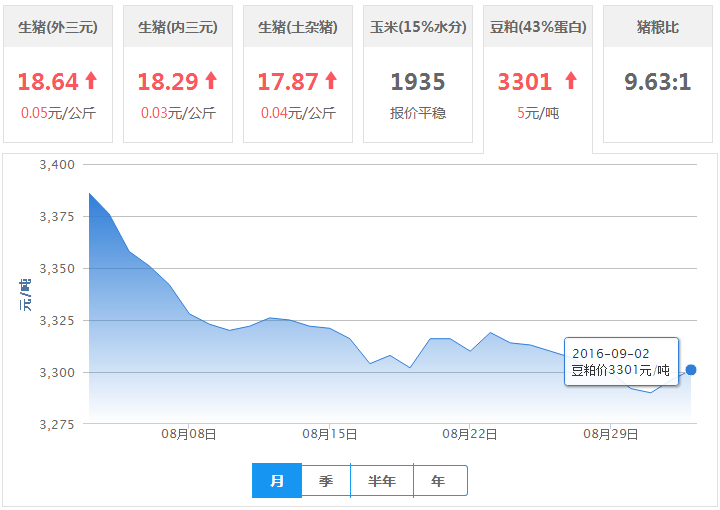Click the 3301 soybean meal price

point(525,82)
